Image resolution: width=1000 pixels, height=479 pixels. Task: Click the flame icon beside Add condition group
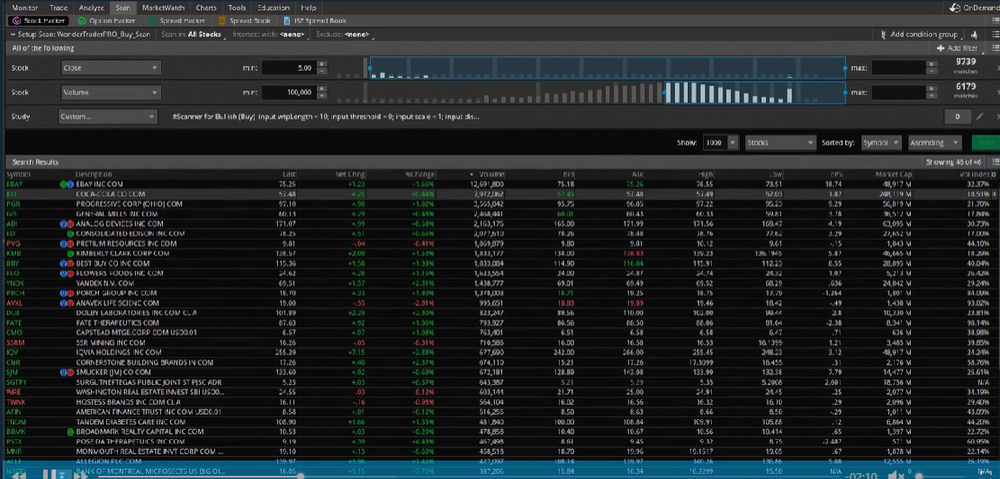click(974, 34)
